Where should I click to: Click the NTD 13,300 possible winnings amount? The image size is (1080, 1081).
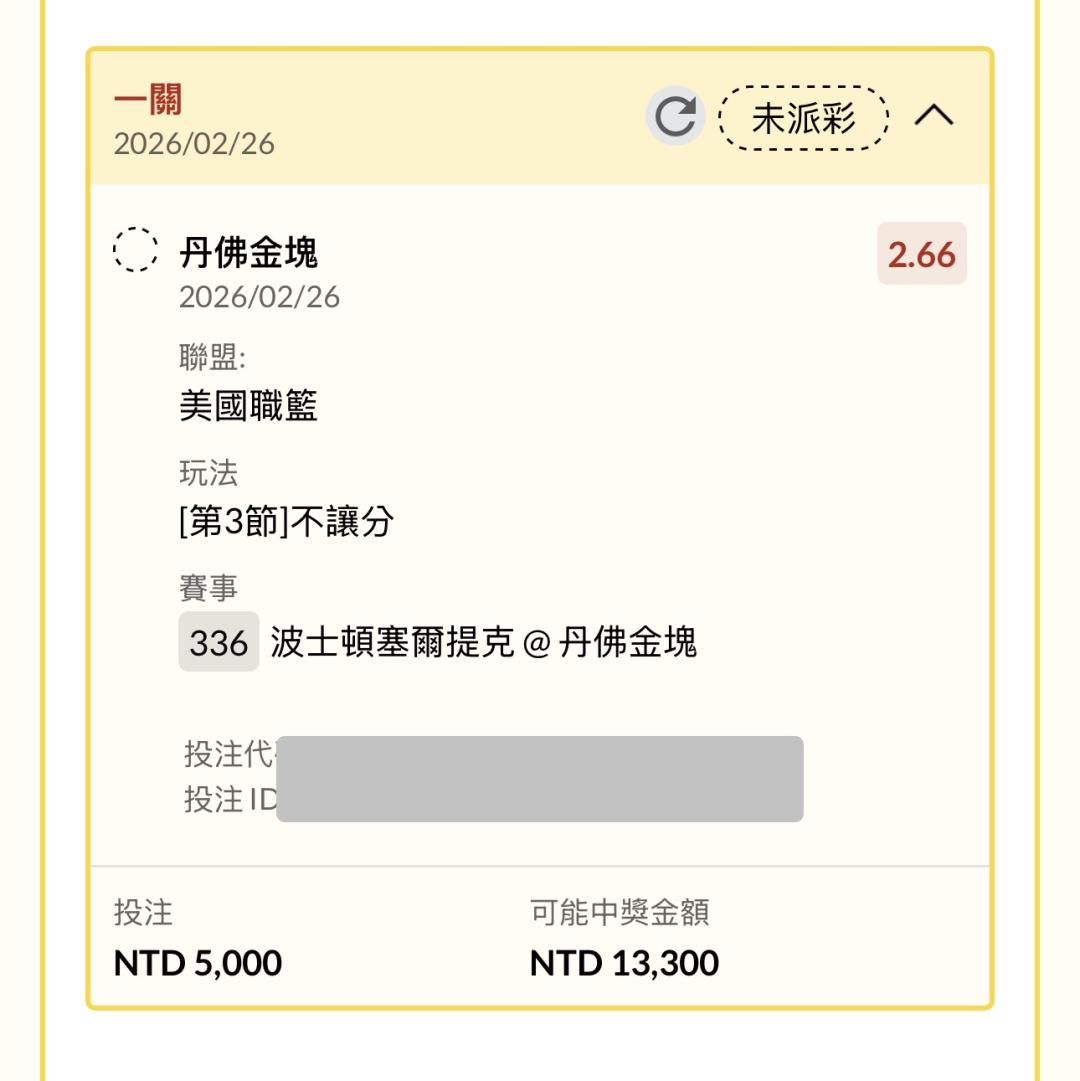coord(624,963)
